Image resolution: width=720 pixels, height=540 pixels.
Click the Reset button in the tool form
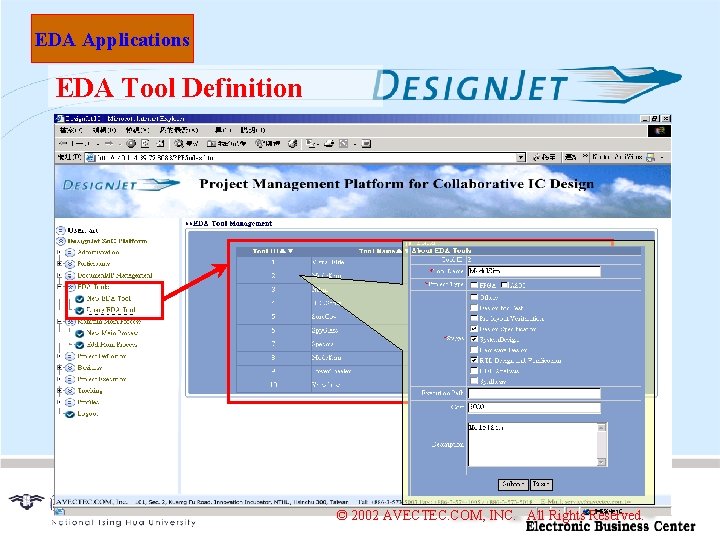pos(541,484)
